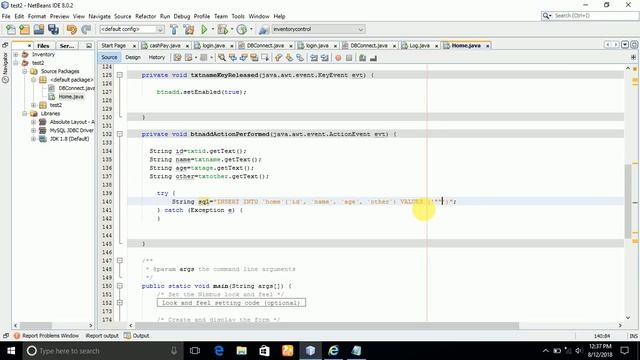Click the Build Project hammer icon
Viewport: 640px width, 360px height.
coord(174,29)
